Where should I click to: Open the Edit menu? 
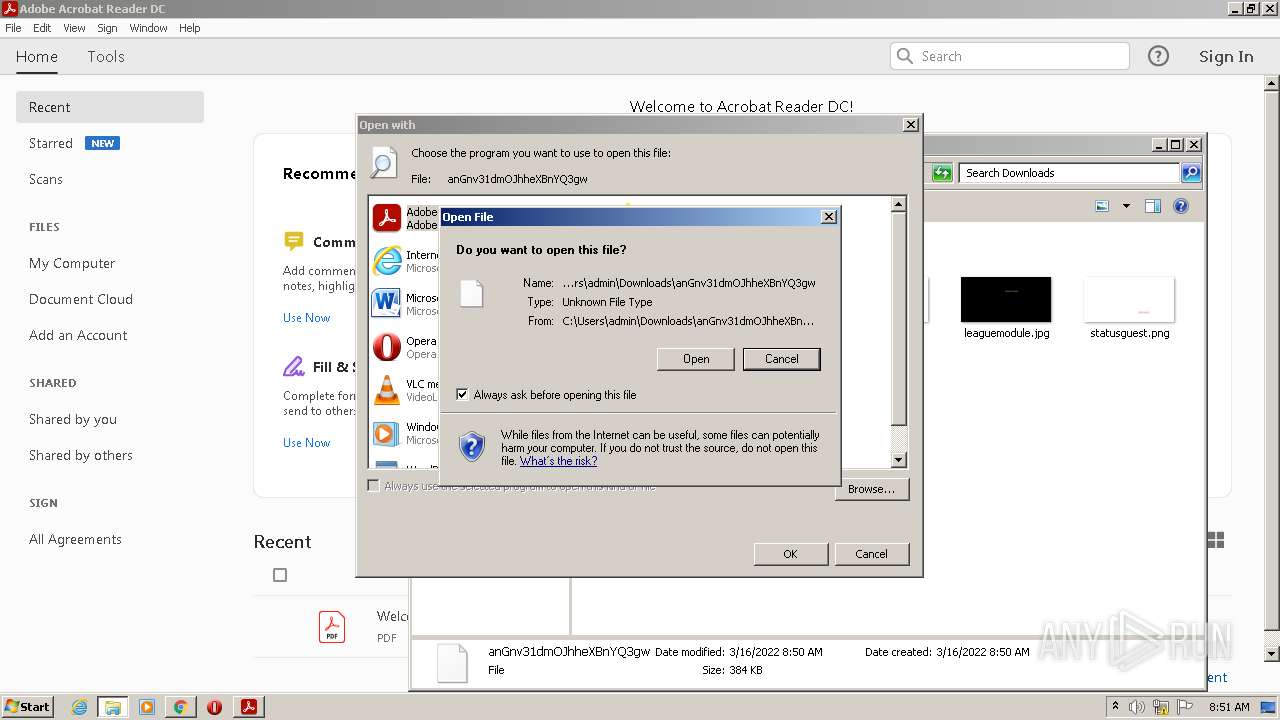point(42,28)
